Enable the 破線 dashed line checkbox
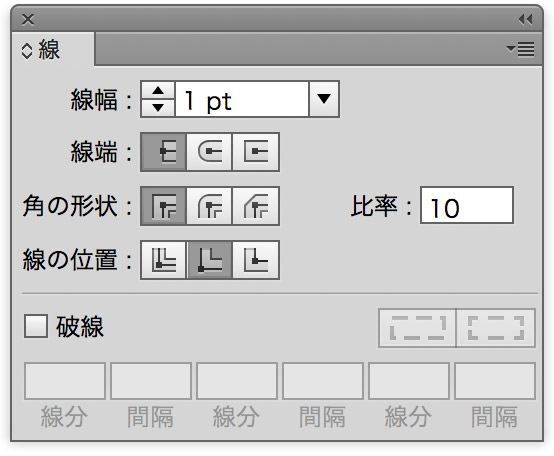Viewport: 554px width, 456px height. click(36, 326)
